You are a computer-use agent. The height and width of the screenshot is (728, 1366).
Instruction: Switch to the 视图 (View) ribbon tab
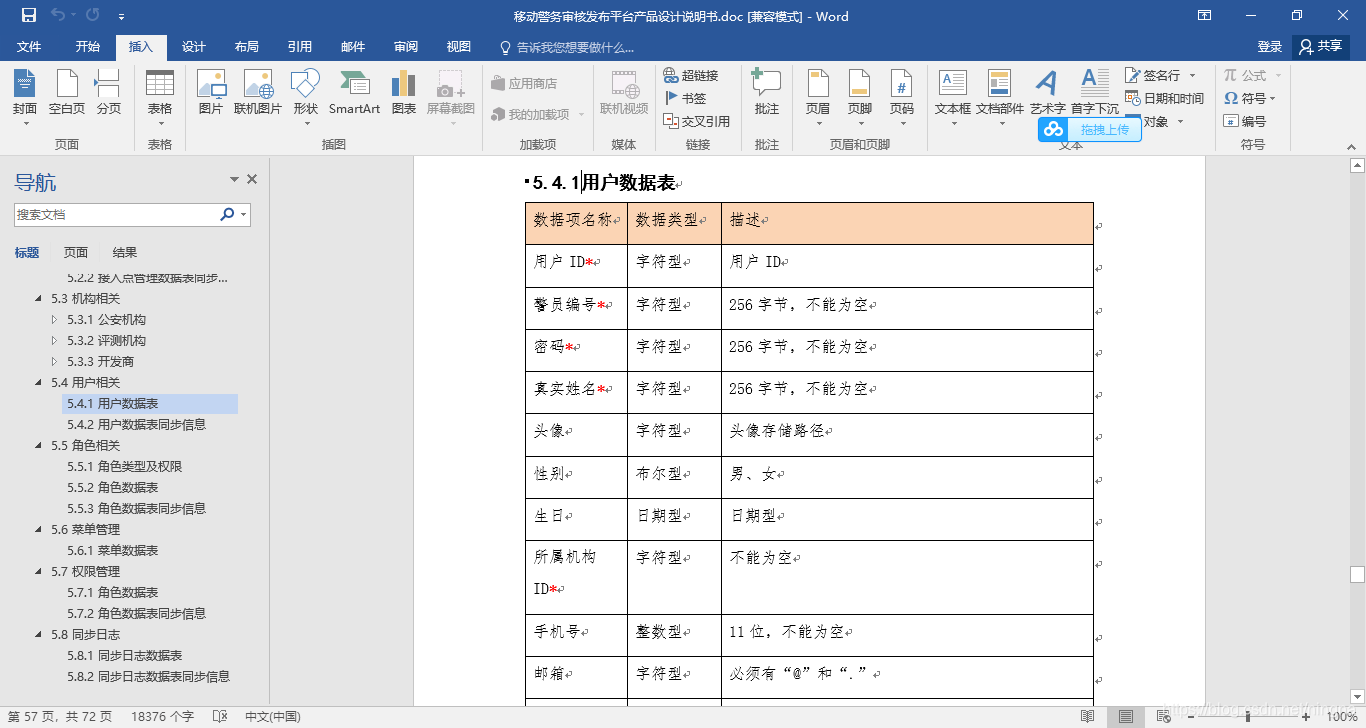click(x=458, y=47)
